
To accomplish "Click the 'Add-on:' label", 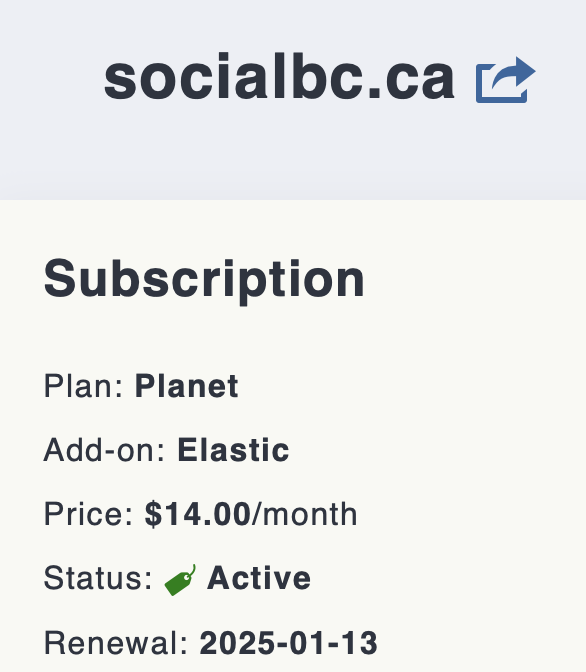I will (105, 450).
